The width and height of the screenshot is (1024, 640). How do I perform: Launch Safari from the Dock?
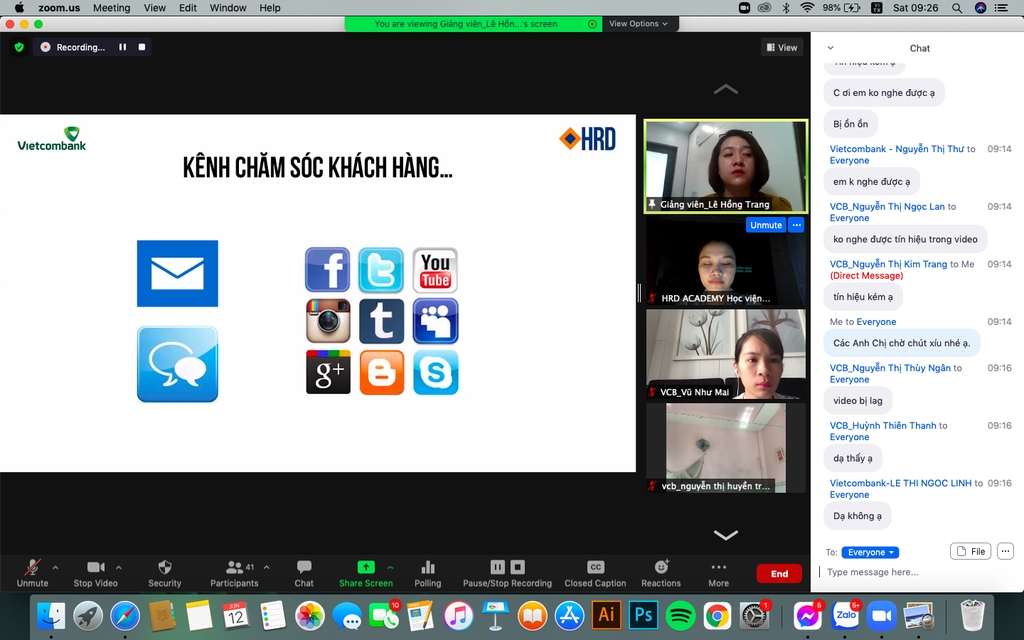[x=125, y=616]
